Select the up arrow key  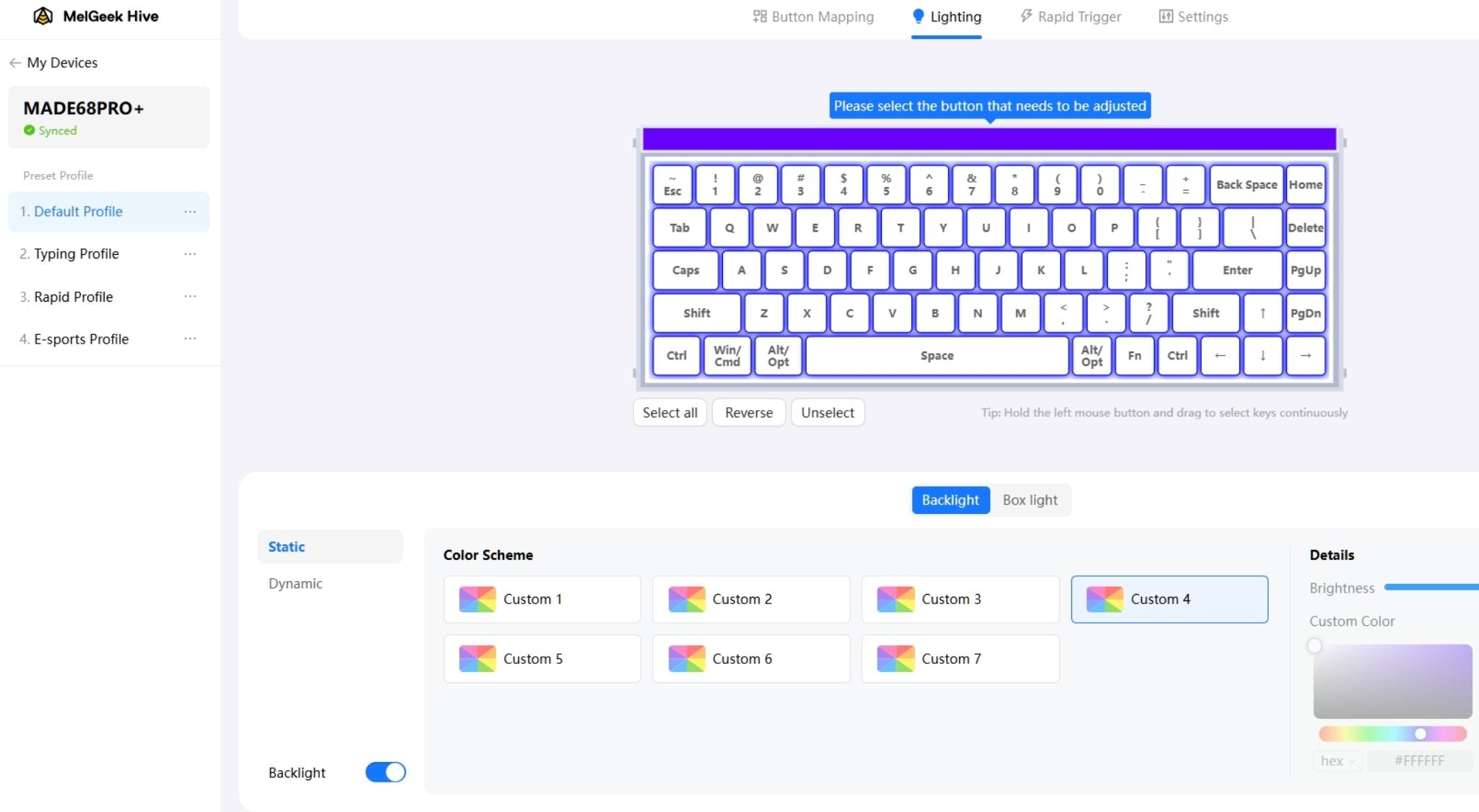click(1262, 313)
